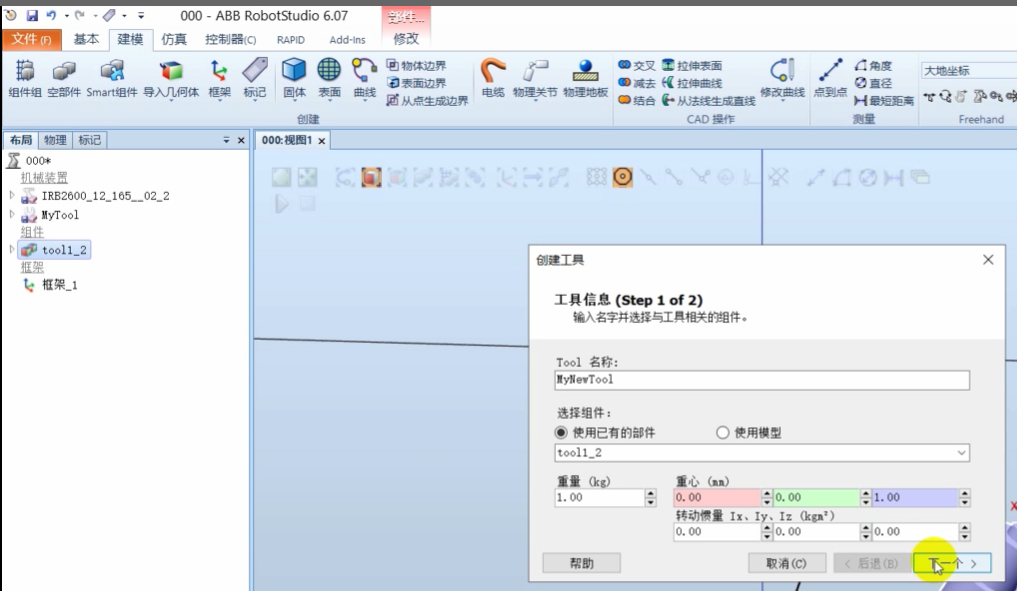Click the 帮助 (Help) button

point(581,563)
